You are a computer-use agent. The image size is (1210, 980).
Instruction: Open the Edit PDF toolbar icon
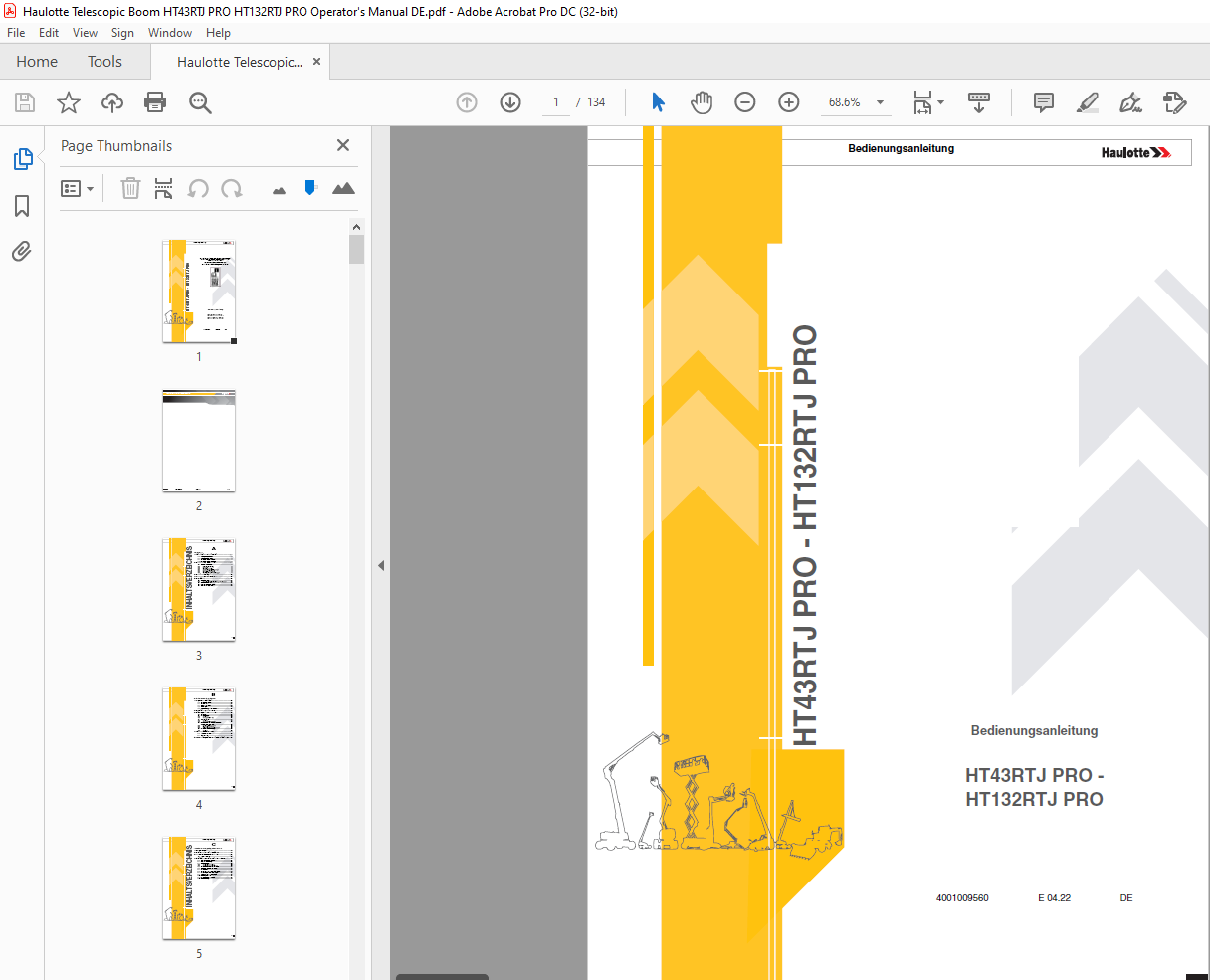coord(1175,102)
